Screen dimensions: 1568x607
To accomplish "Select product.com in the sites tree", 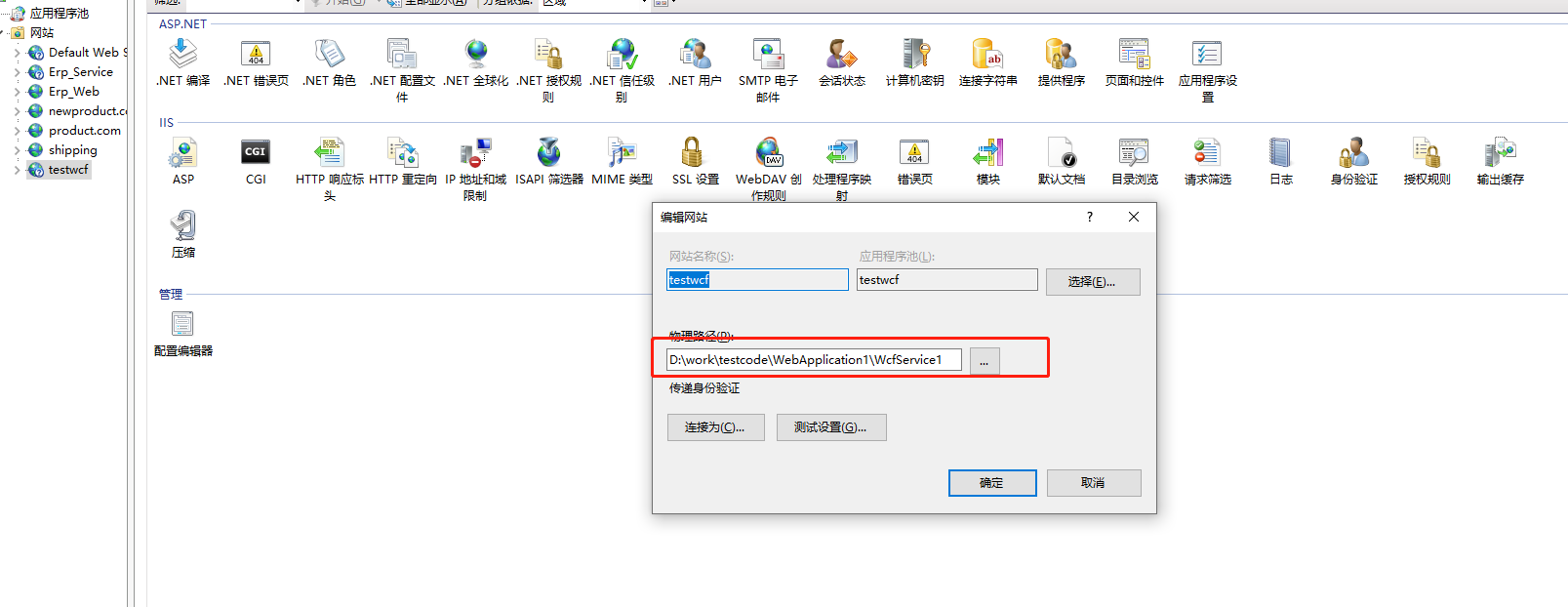I will pos(85,131).
